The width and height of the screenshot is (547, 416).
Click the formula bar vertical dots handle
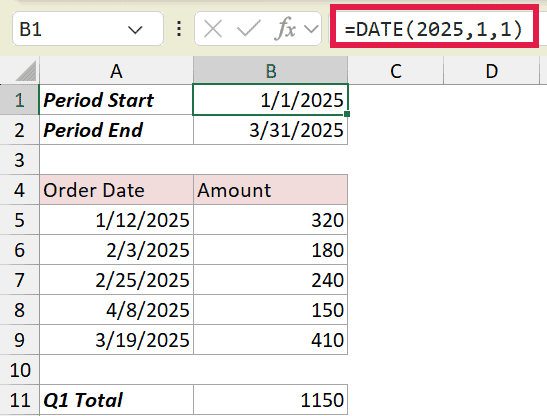point(179,29)
